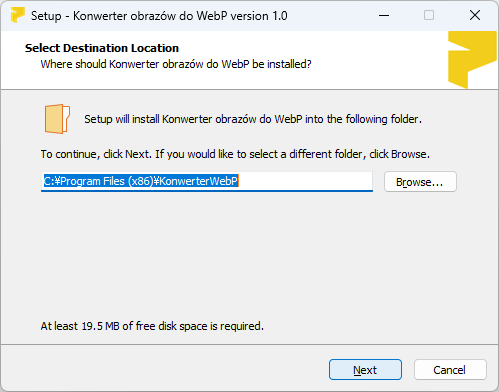Continue with the Next button
Image resolution: width=499 pixels, height=392 pixels.
365,369
